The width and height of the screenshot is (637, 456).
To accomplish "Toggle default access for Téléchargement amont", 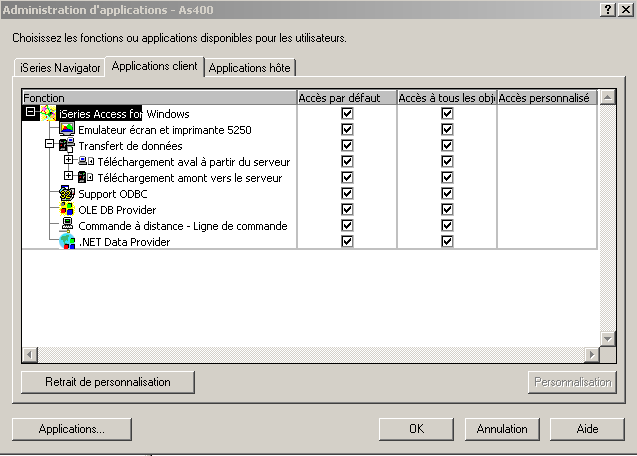I will coord(347,177).
